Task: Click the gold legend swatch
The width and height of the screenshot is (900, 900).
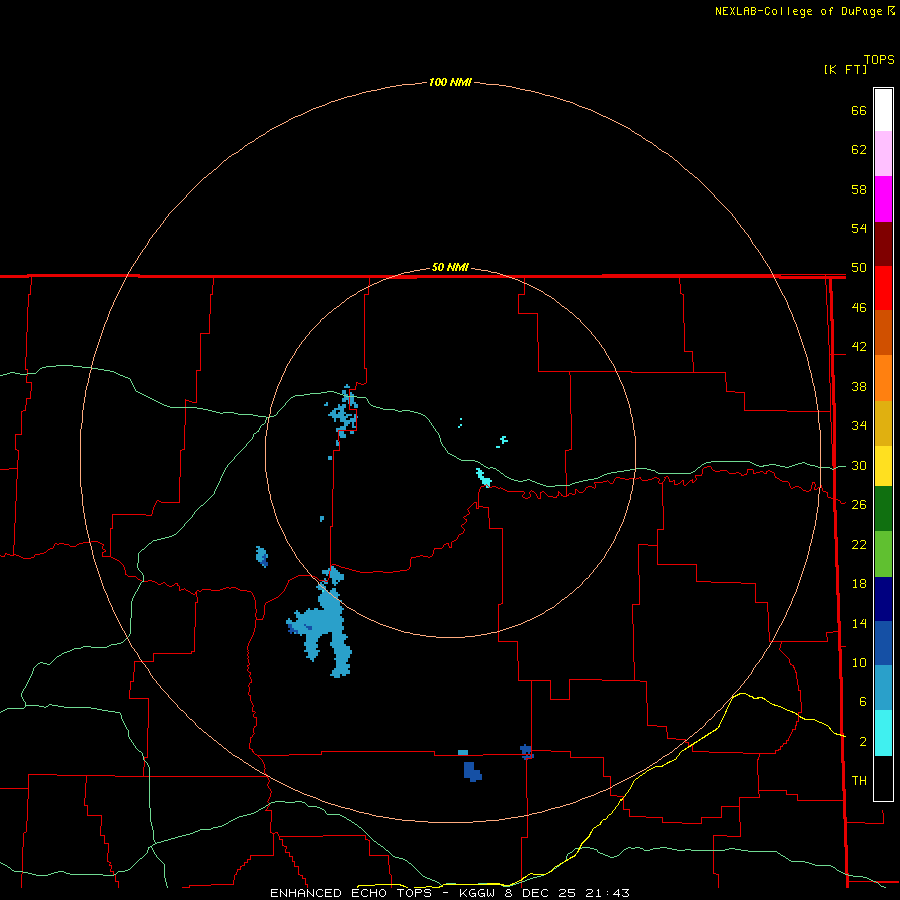Action: click(x=883, y=423)
